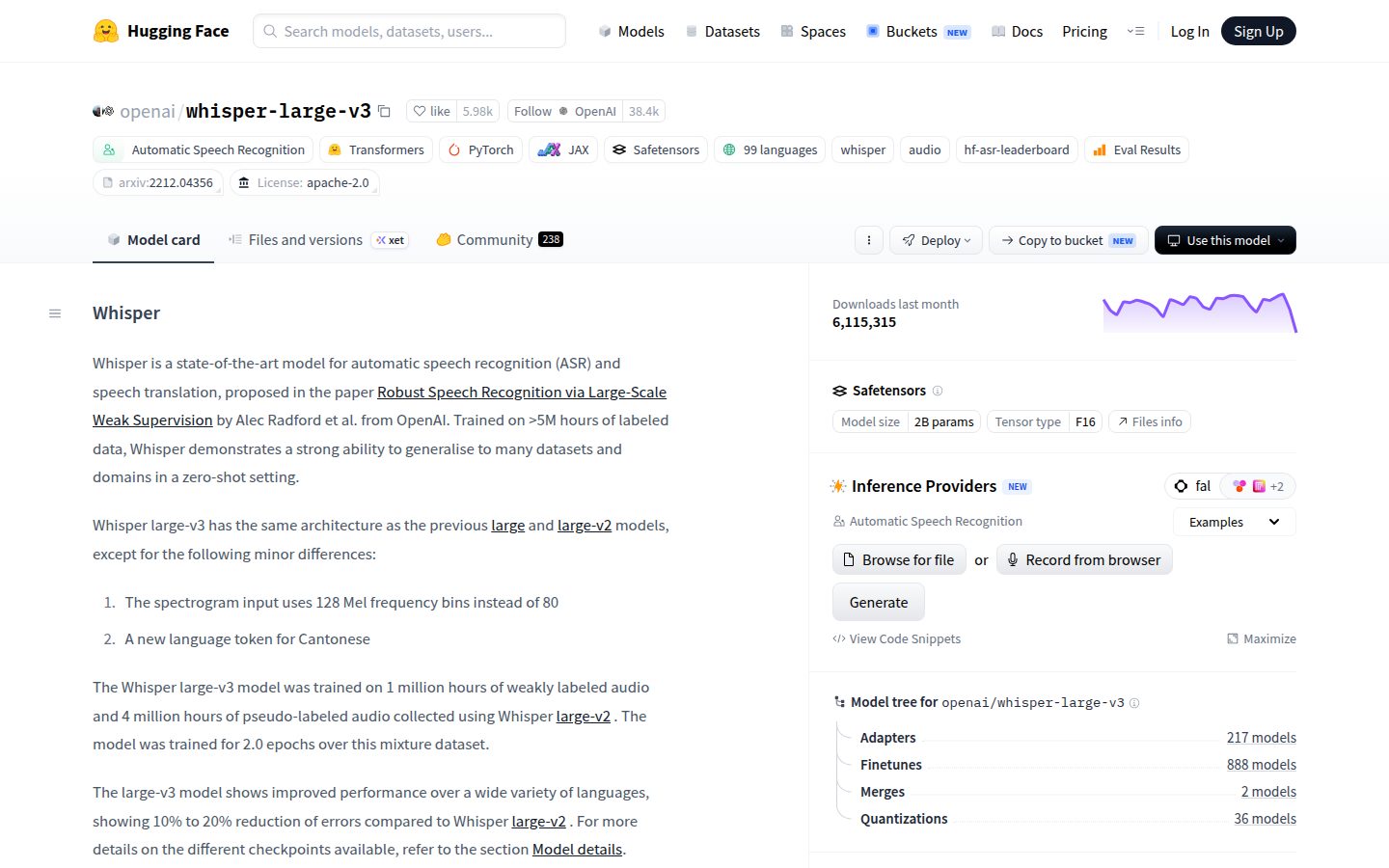Open the arxiv:2212.04356 paper tag
The image size is (1389, 868).
tap(158, 182)
